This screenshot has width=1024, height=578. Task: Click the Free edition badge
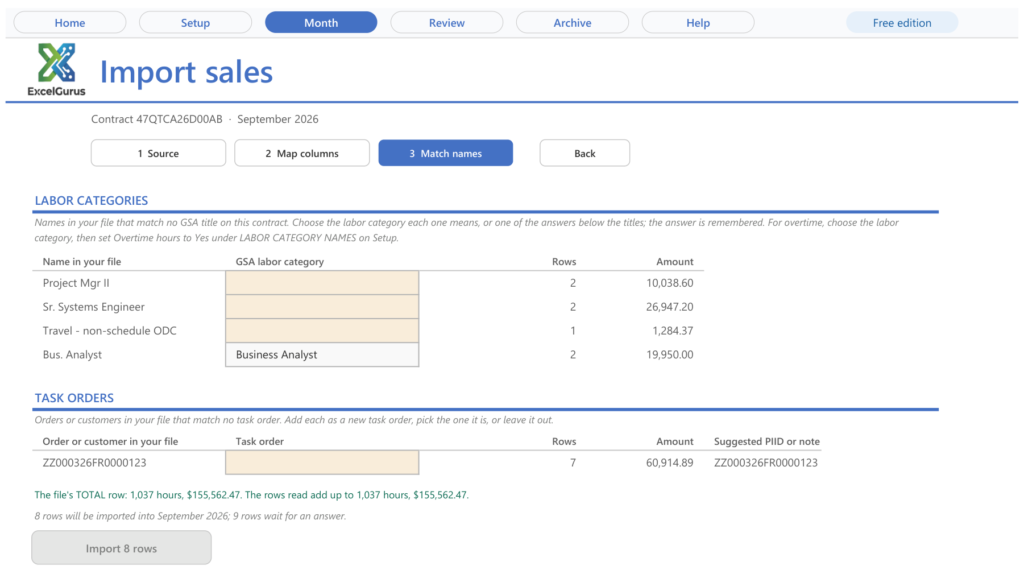pyautogui.click(x=902, y=23)
